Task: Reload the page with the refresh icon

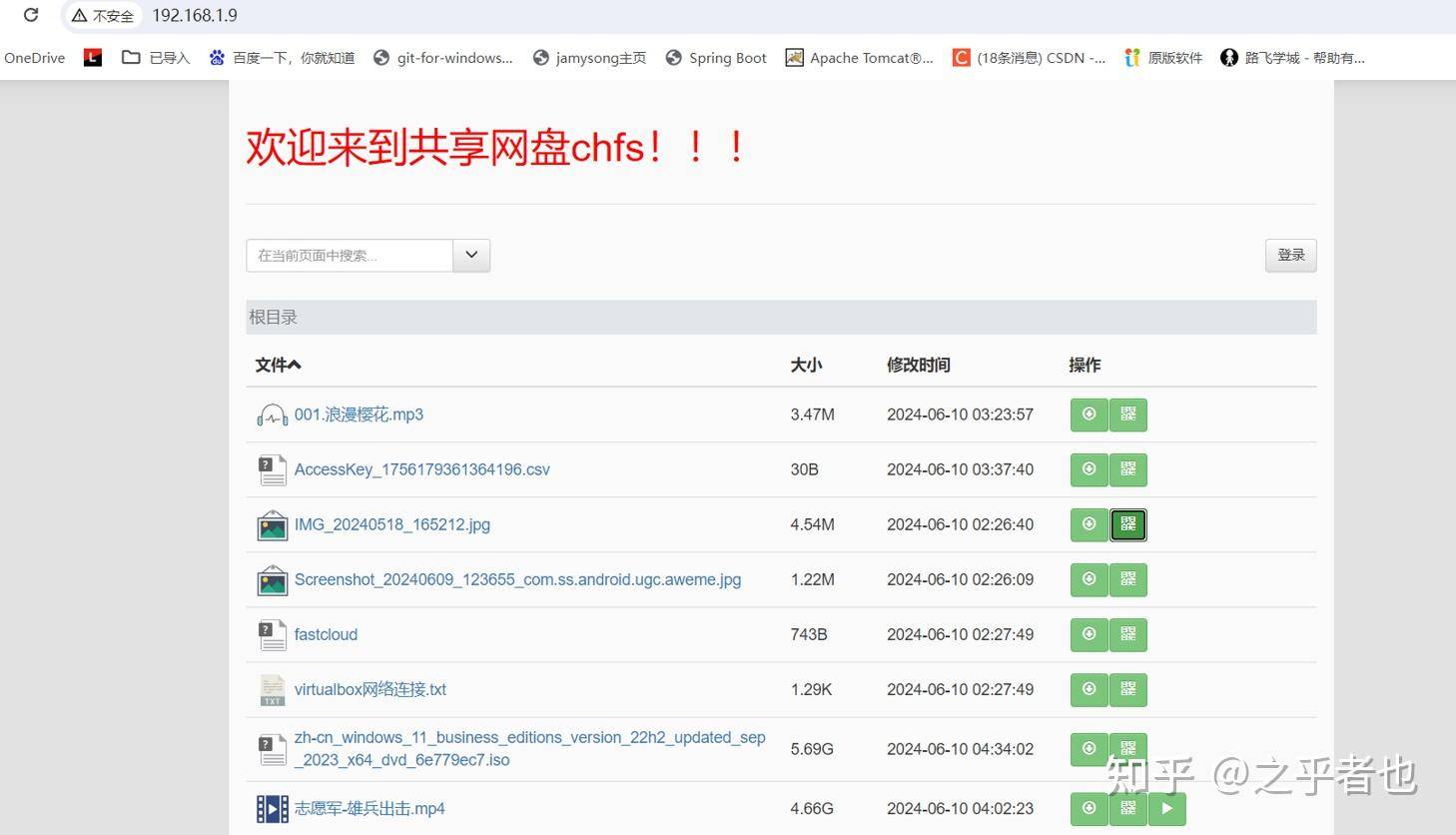Action: [x=31, y=15]
